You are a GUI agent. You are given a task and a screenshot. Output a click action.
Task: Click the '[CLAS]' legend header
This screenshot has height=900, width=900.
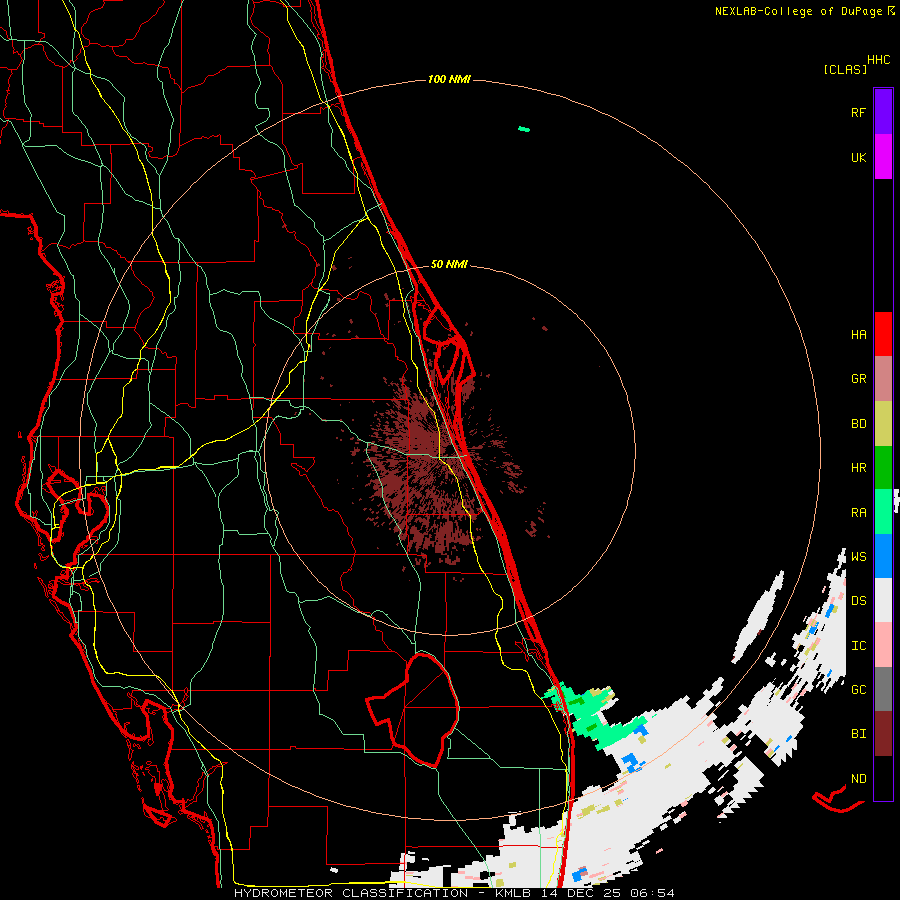[x=845, y=69]
